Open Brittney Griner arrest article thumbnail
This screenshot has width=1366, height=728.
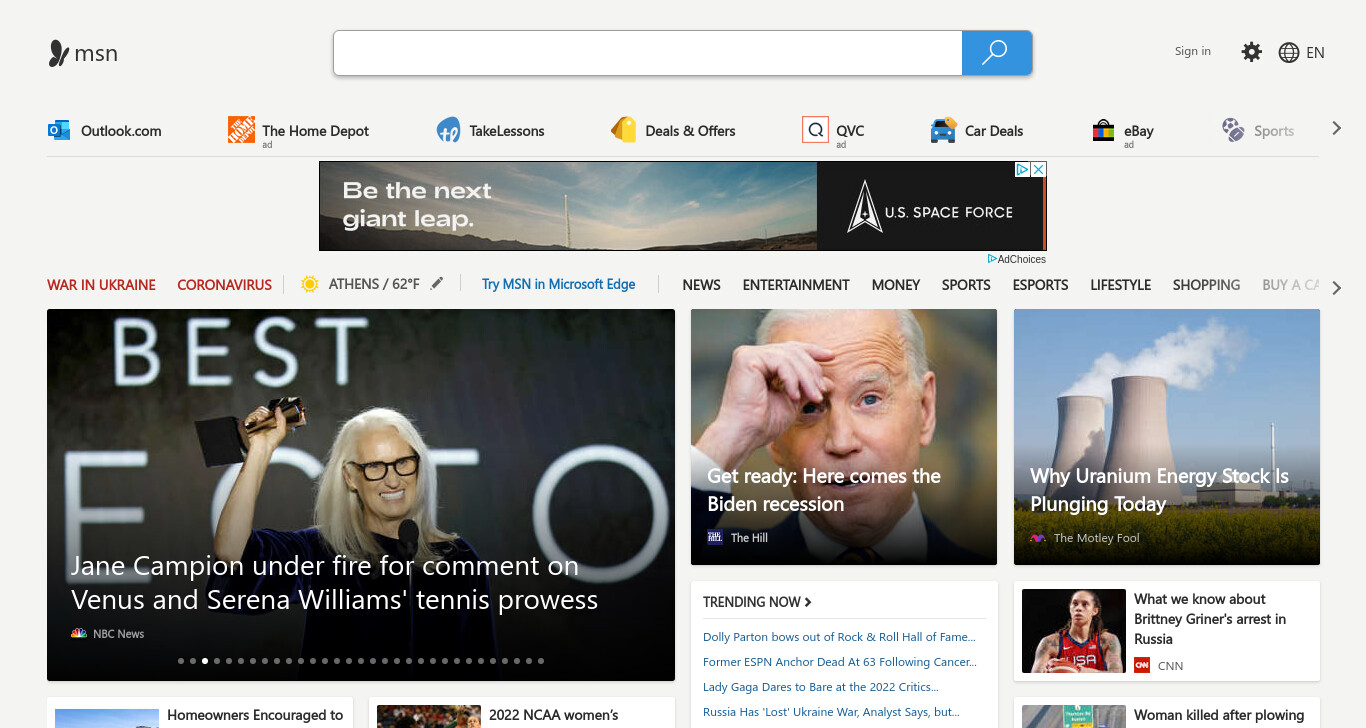[x=1074, y=631]
